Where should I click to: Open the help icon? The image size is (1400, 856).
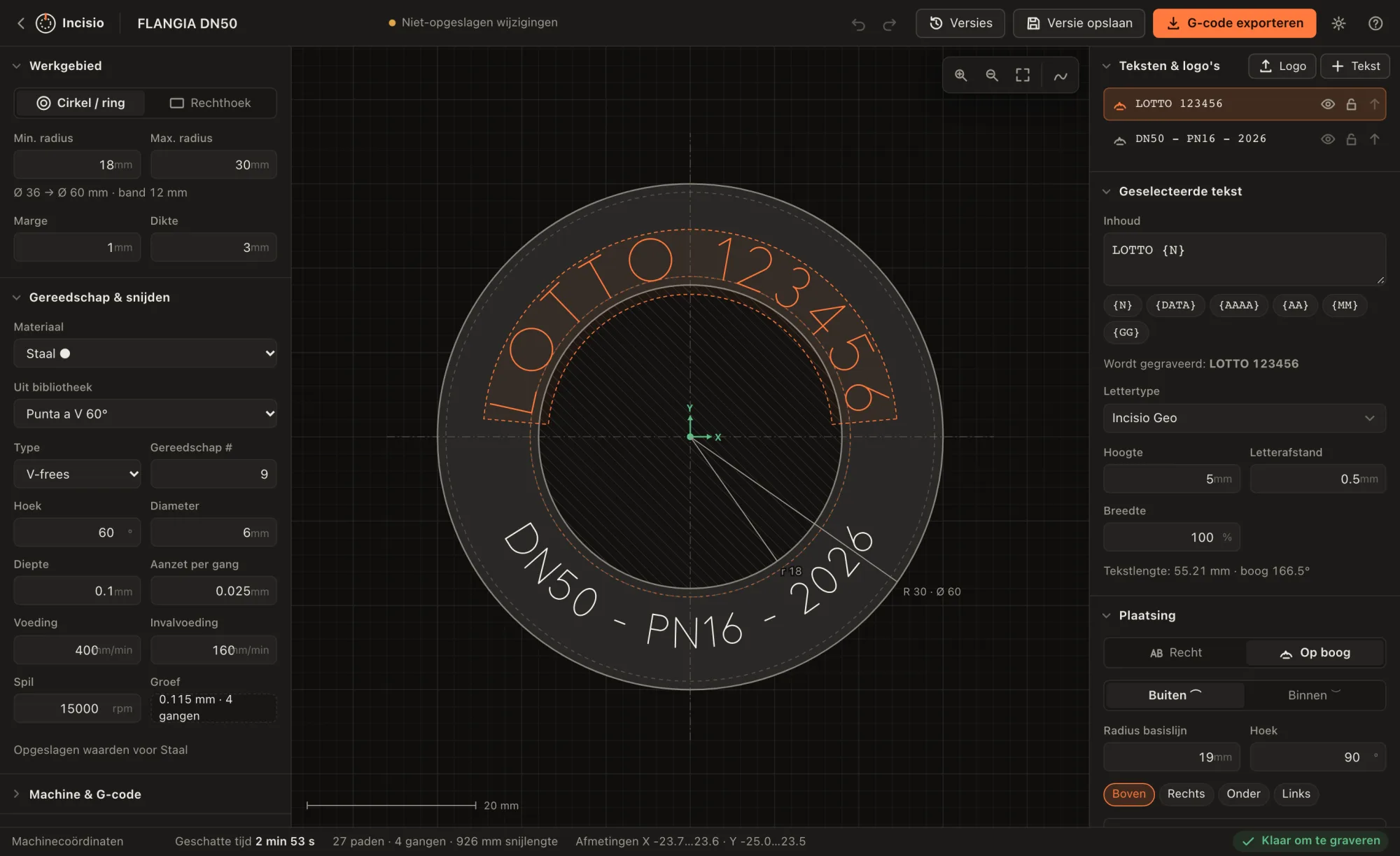1375,23
